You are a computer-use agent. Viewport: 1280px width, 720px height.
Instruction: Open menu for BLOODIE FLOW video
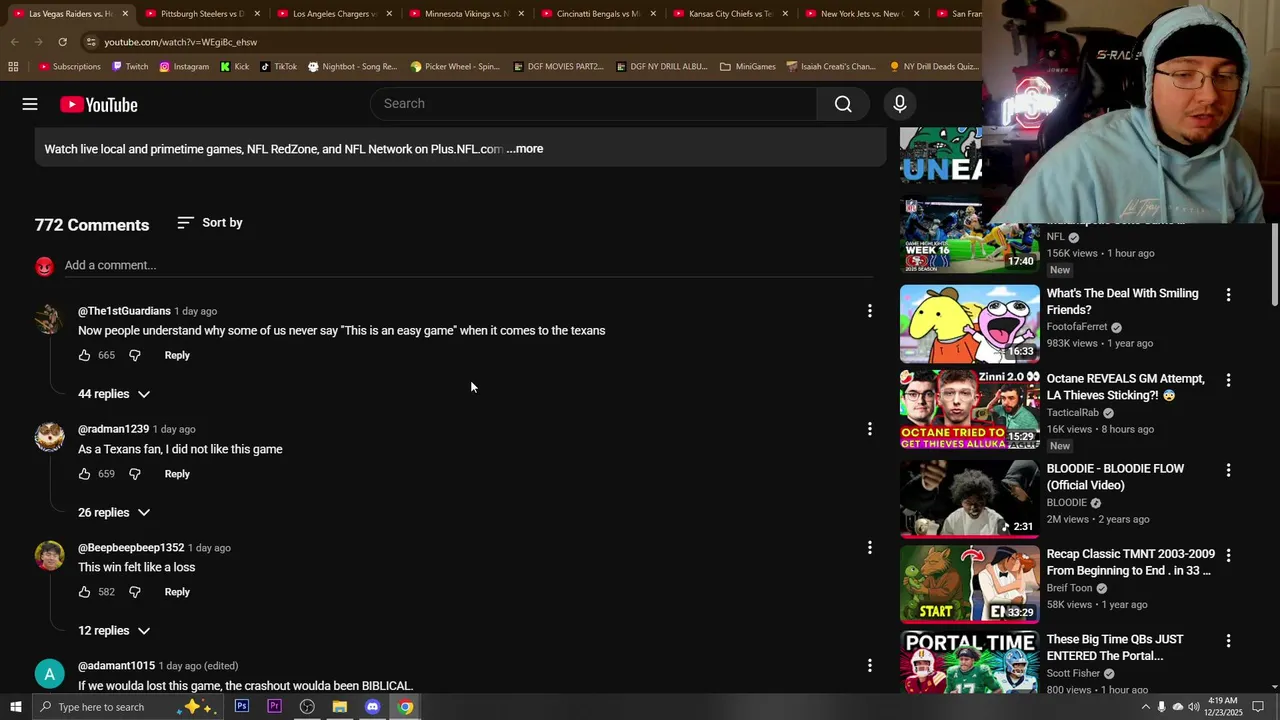[1228, 470]
